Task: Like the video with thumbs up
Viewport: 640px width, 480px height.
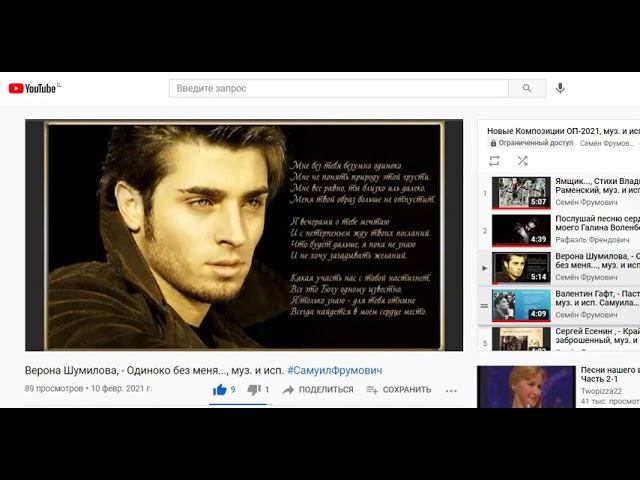Action: [x=220, y=389]
